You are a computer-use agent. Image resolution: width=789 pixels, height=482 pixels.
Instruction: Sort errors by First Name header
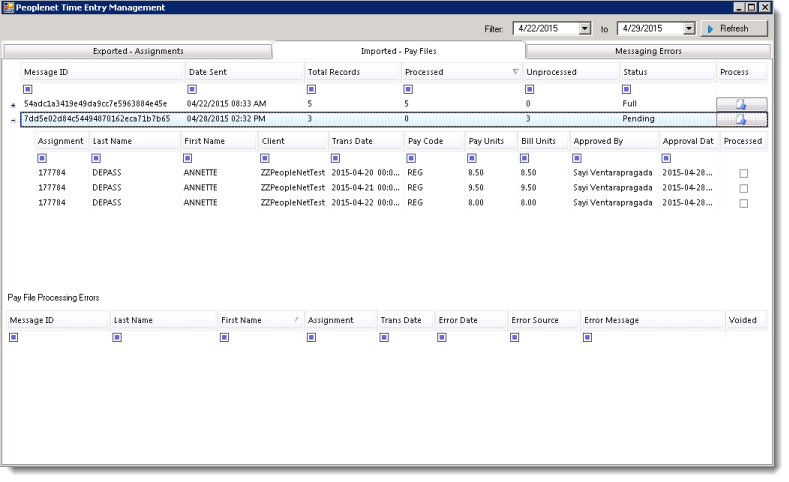coord(261,320)
